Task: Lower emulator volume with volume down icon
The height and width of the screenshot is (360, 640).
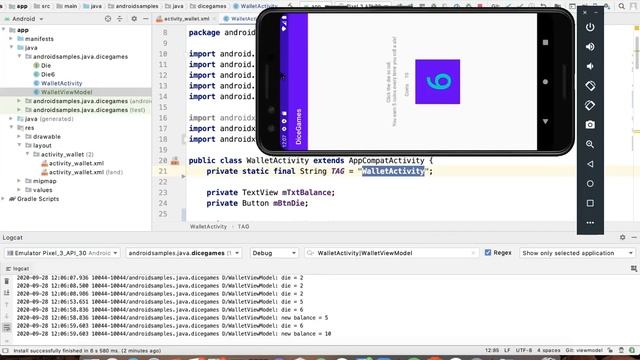Action: (x=590, y=66)
